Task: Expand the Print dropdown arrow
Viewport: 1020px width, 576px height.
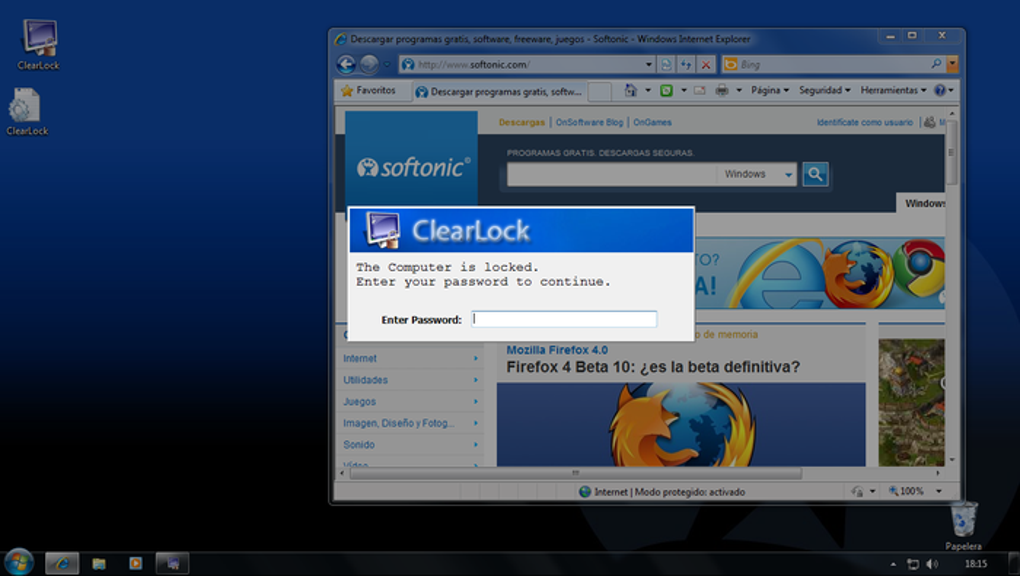Action: [739, 90]
